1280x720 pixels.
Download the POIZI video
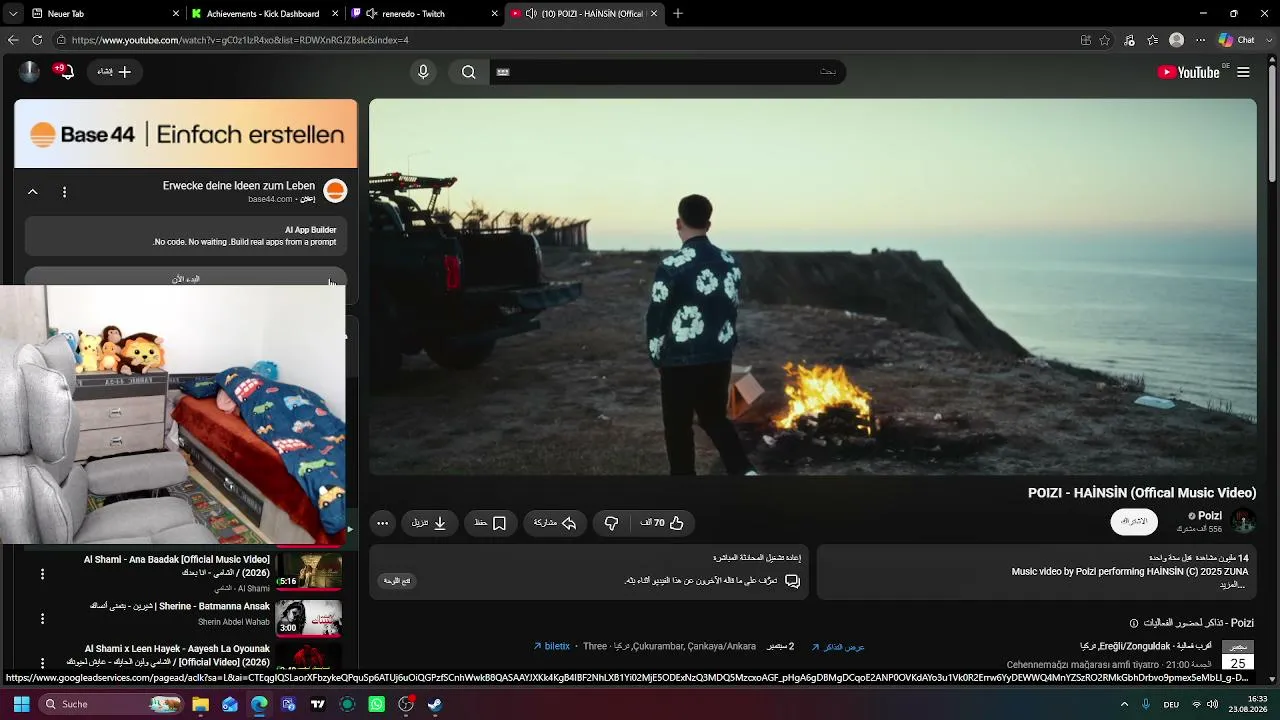coord(429,523)
